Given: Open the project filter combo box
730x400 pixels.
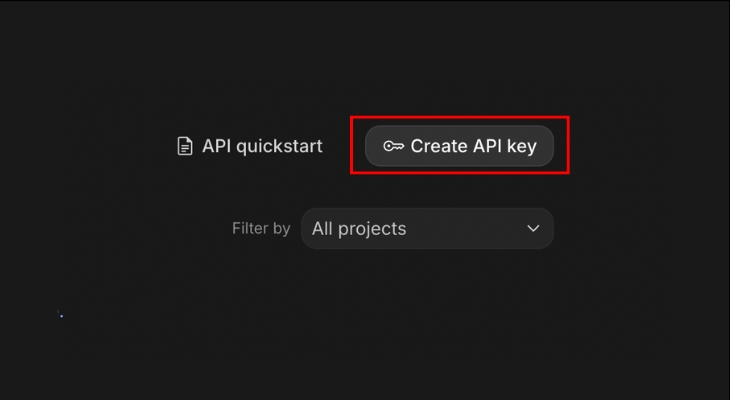Looking at the screenshot, I should tap(427, 228).
